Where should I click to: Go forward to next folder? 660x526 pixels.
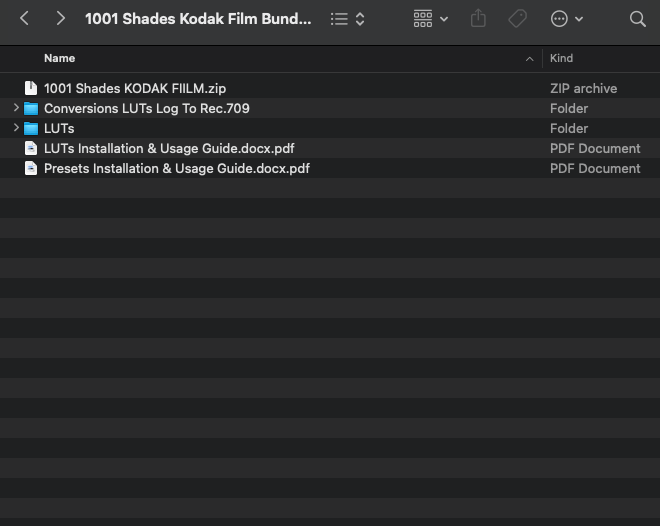[61, 19]
